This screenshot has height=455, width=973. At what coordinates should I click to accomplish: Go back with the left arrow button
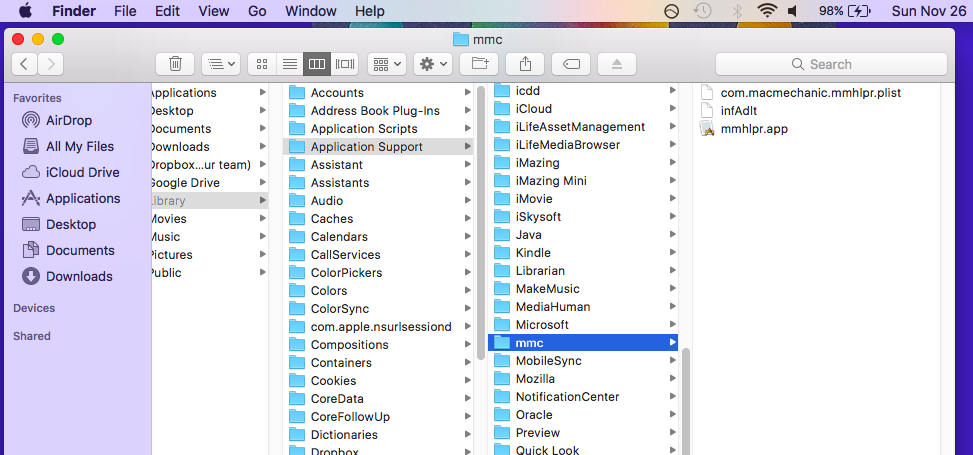click(24, 64)
